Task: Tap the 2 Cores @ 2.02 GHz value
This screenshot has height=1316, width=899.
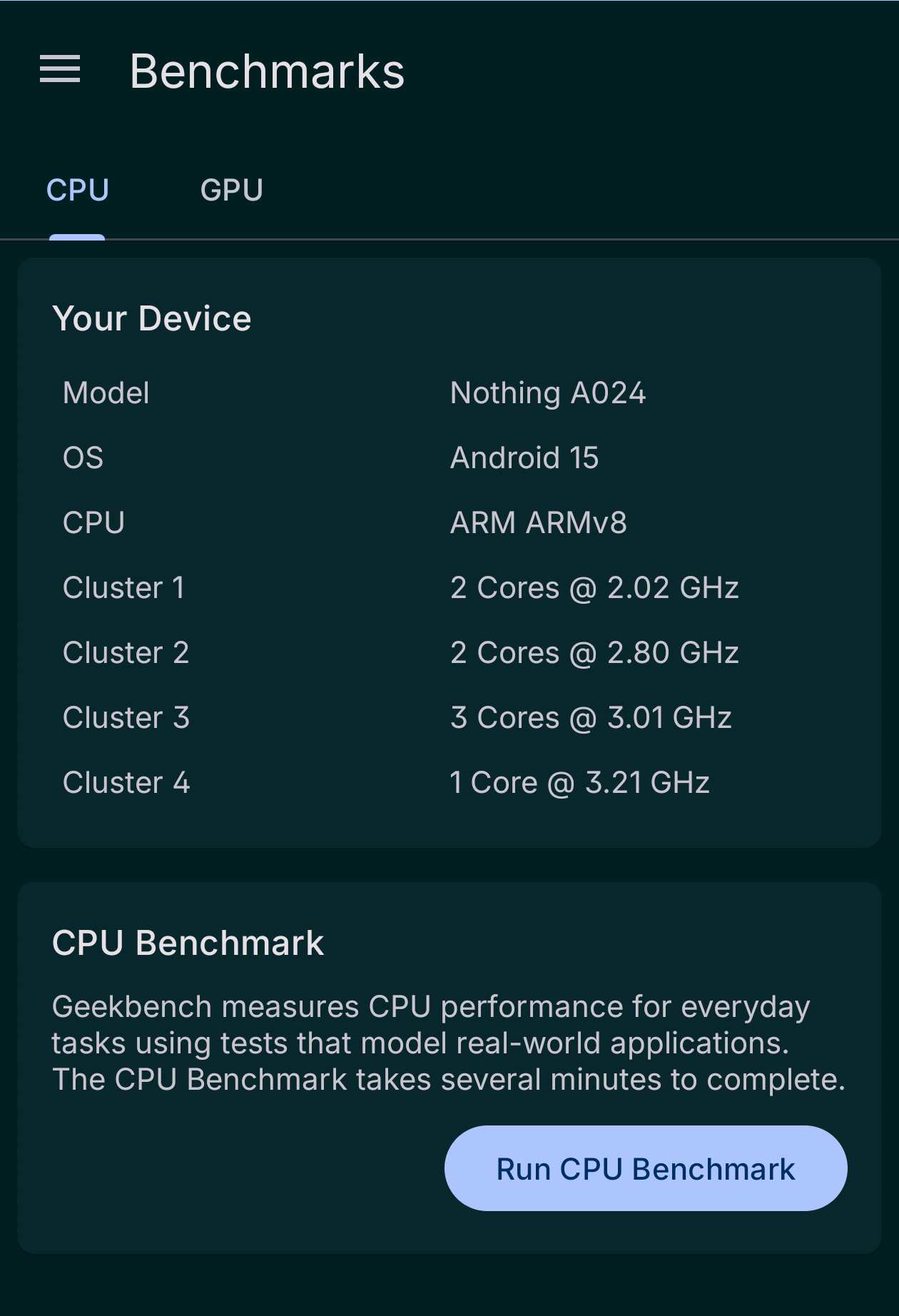Action: pos(594,588)
